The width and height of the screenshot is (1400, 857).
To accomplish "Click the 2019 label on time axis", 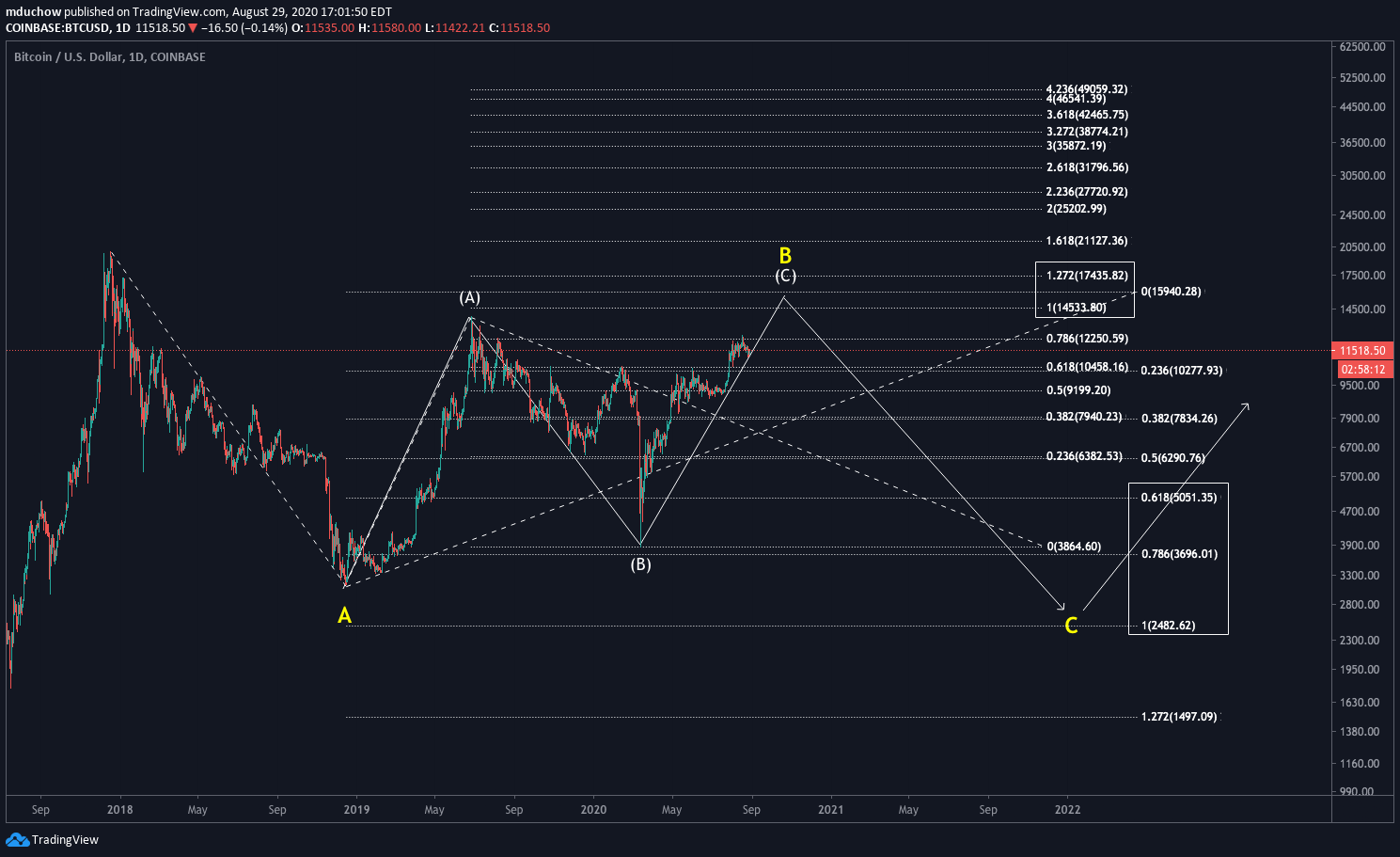I will point(356,810).
